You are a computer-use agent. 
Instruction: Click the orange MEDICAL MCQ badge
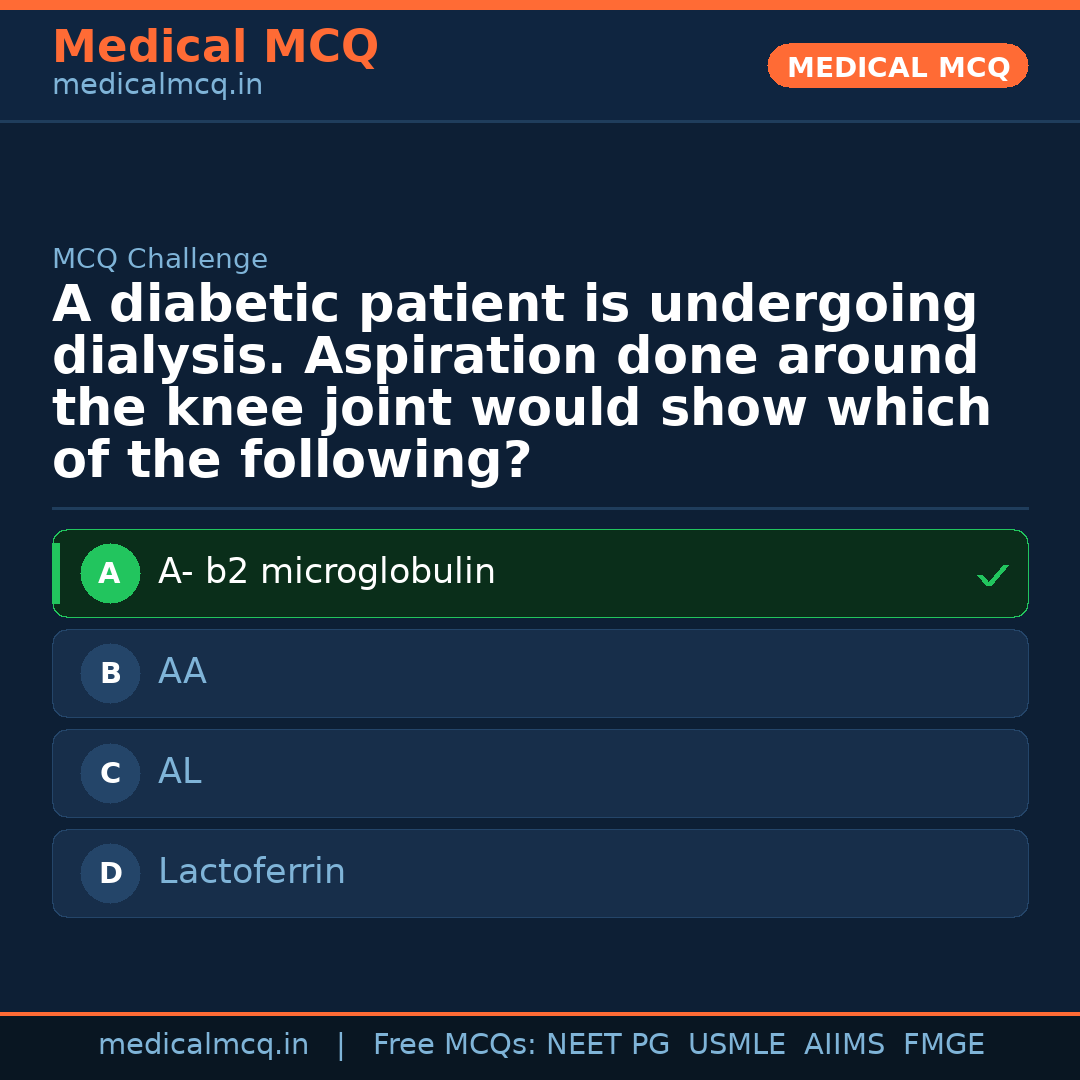point(897,67)
